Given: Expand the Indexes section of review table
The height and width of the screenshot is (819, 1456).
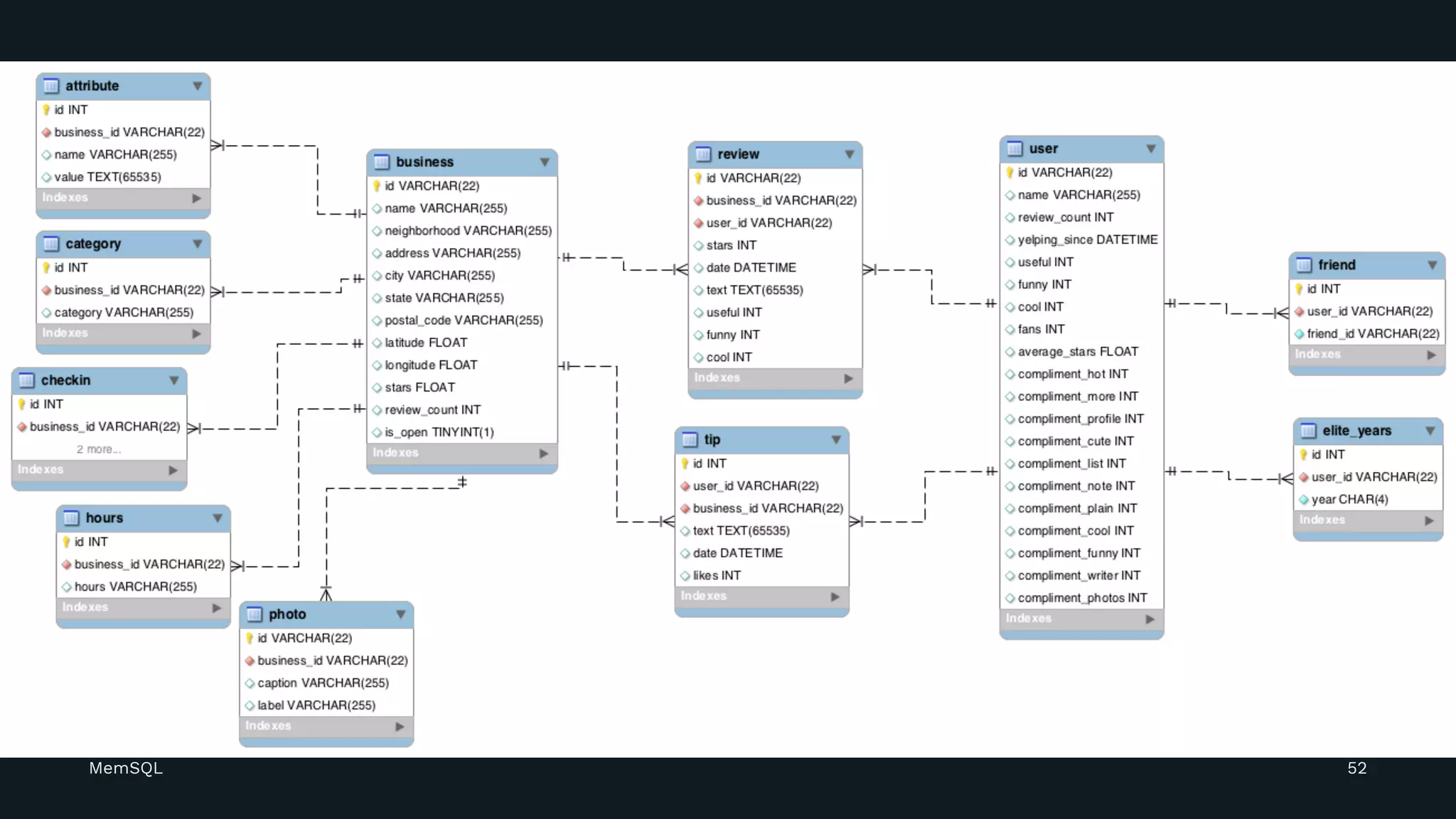Looking at the screenshot, I should [x=848, y=379].
